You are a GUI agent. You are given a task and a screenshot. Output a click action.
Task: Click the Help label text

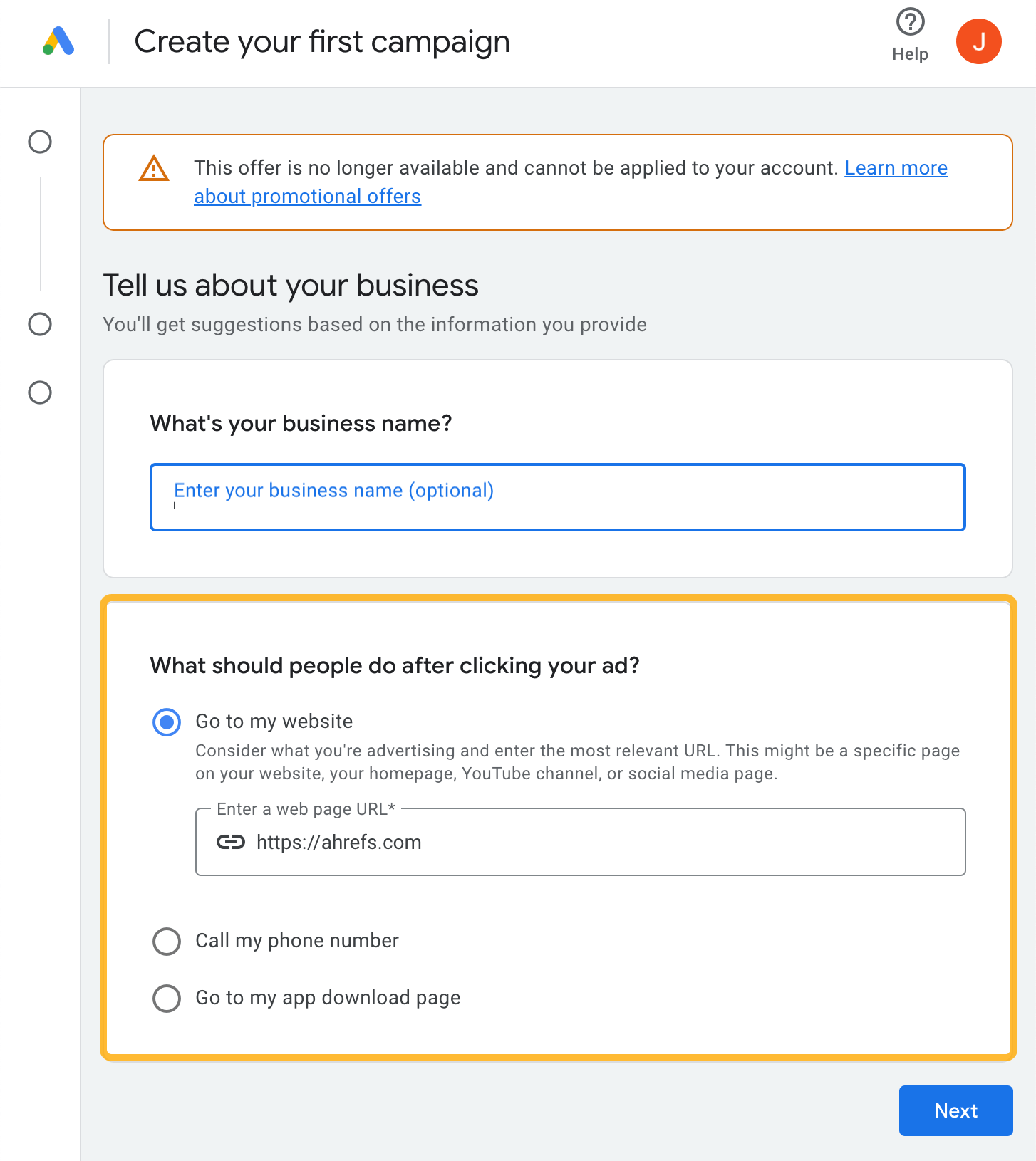910,54
